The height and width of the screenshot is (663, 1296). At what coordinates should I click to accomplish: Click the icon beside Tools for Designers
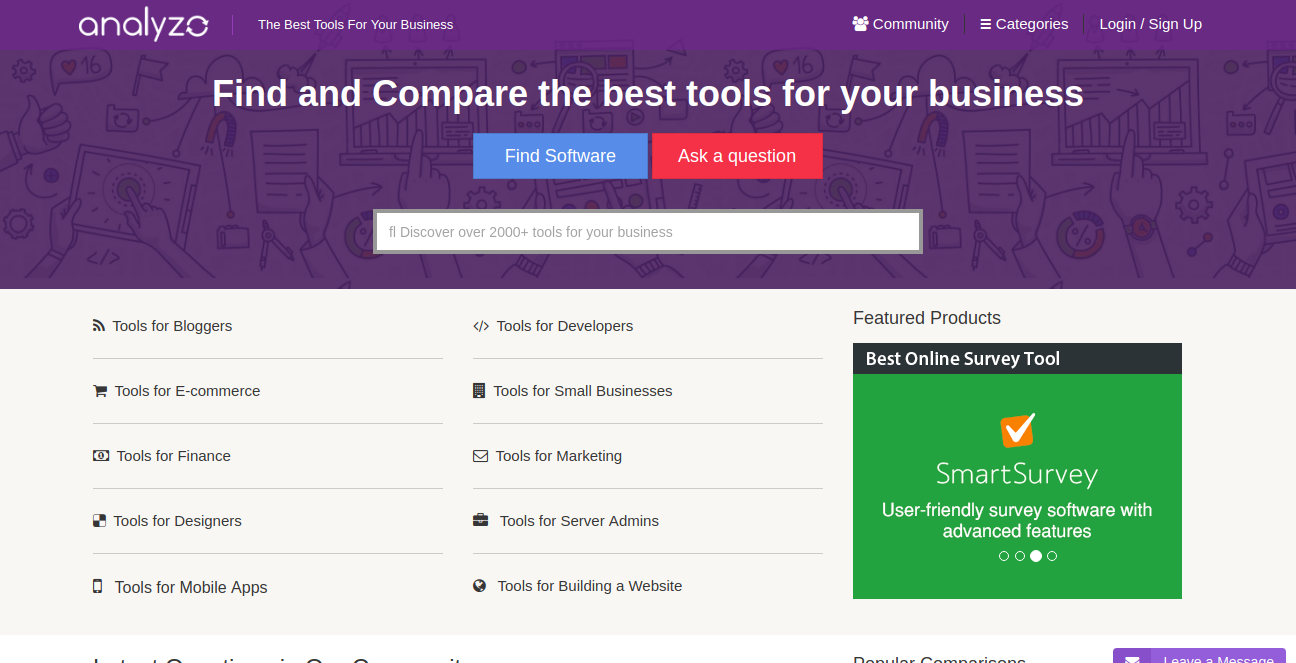click(x=99, y=521)
